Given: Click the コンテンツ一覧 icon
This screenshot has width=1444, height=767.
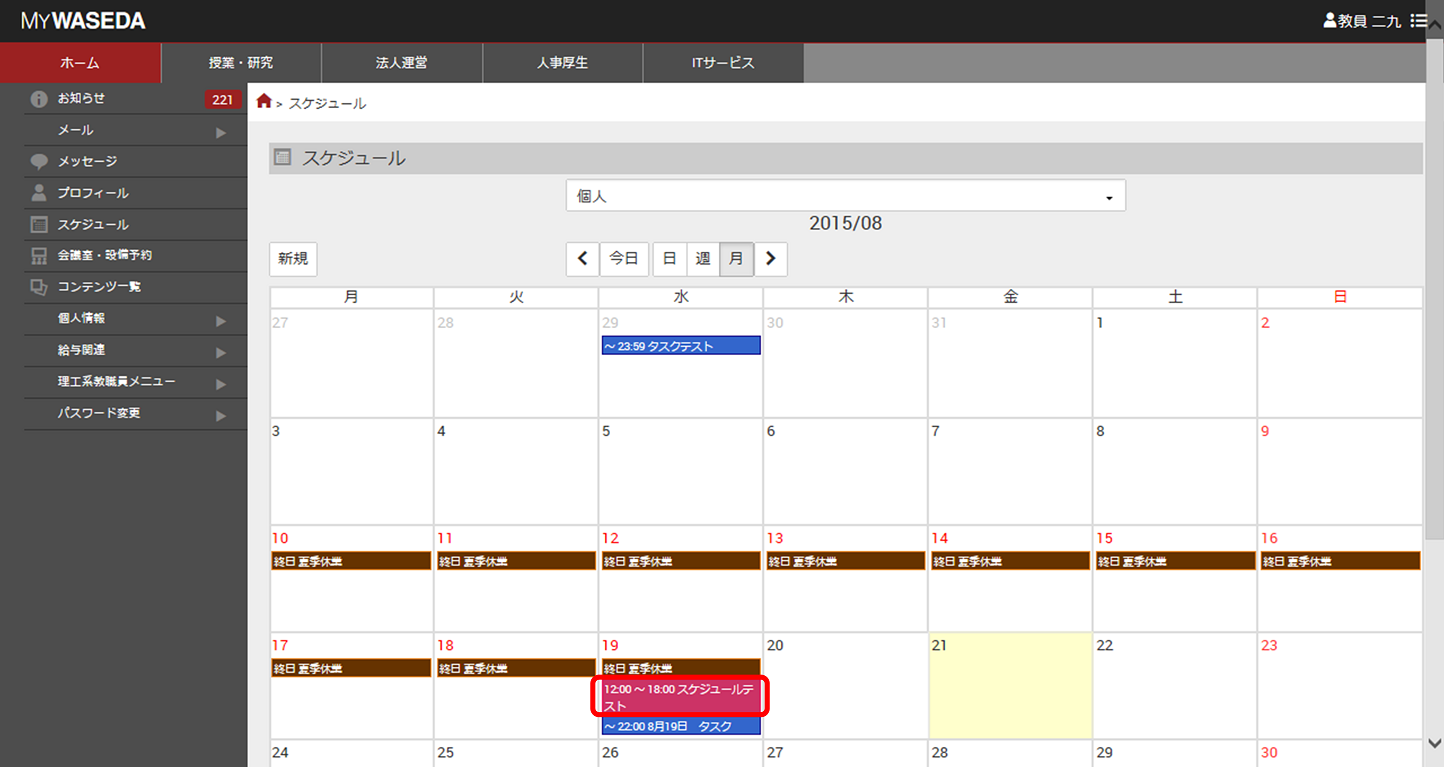Looking at the screenshot, I should (x=39, y=287).
